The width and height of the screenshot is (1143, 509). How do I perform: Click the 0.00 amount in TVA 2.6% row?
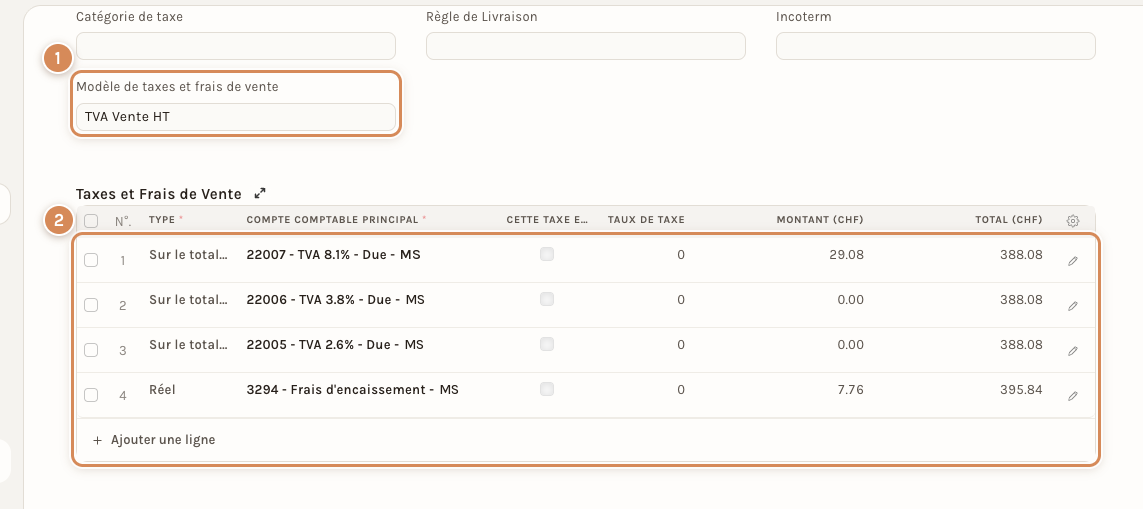851,346
